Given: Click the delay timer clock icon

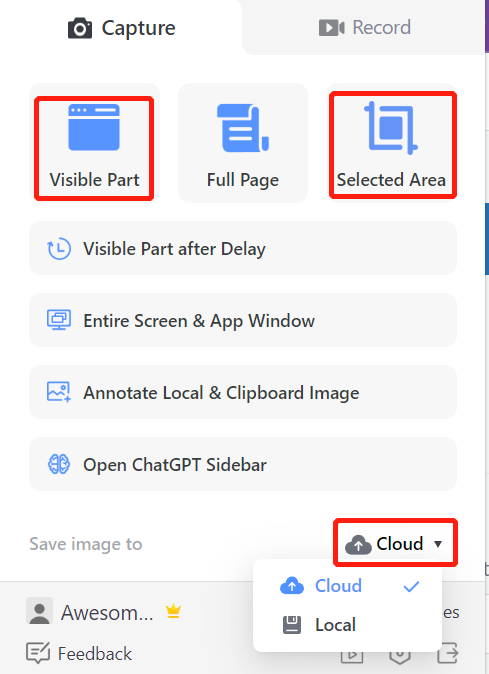Looking at the screenshot, I should coord(59,248).
